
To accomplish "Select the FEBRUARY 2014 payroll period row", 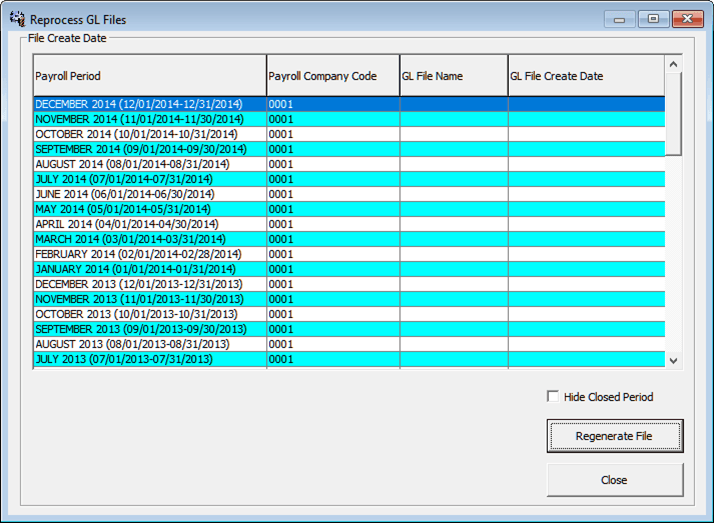I will [349, 254].
